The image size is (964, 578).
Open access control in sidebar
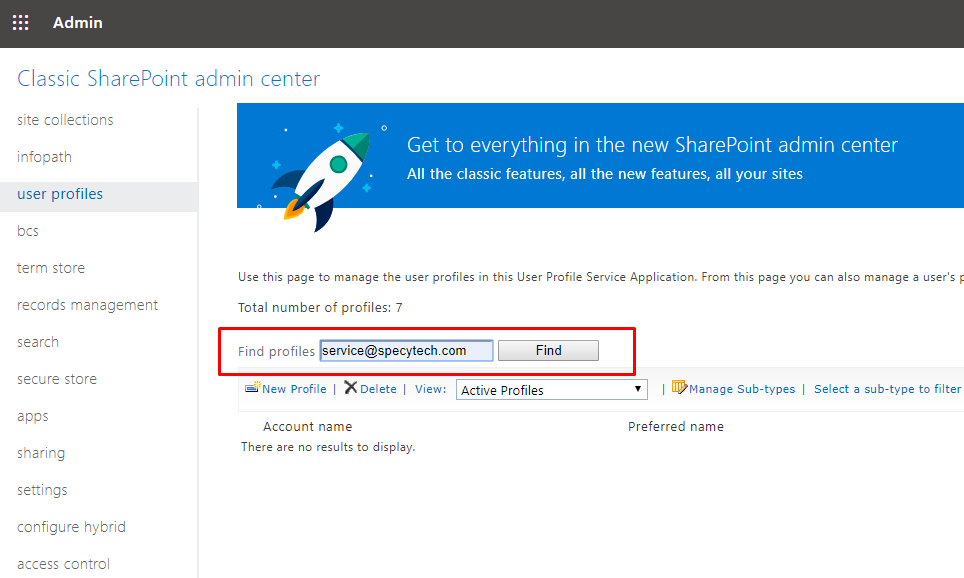(x=63, y=564)
